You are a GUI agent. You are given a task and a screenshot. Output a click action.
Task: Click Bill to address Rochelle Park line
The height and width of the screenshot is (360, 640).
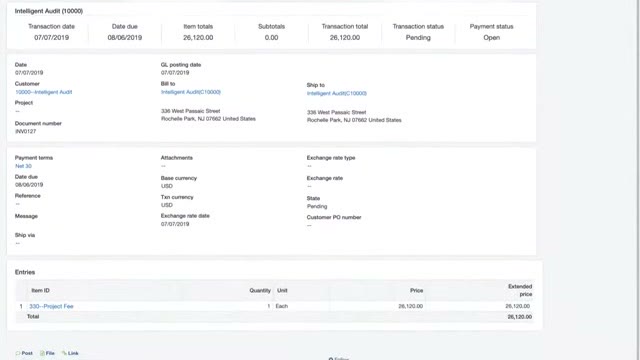point(208,119)
